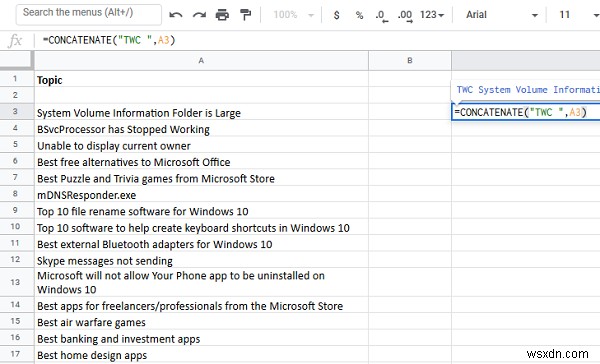The image size is (600, 364).
Task: Click the Redo icon
Action: click(199, 15)
